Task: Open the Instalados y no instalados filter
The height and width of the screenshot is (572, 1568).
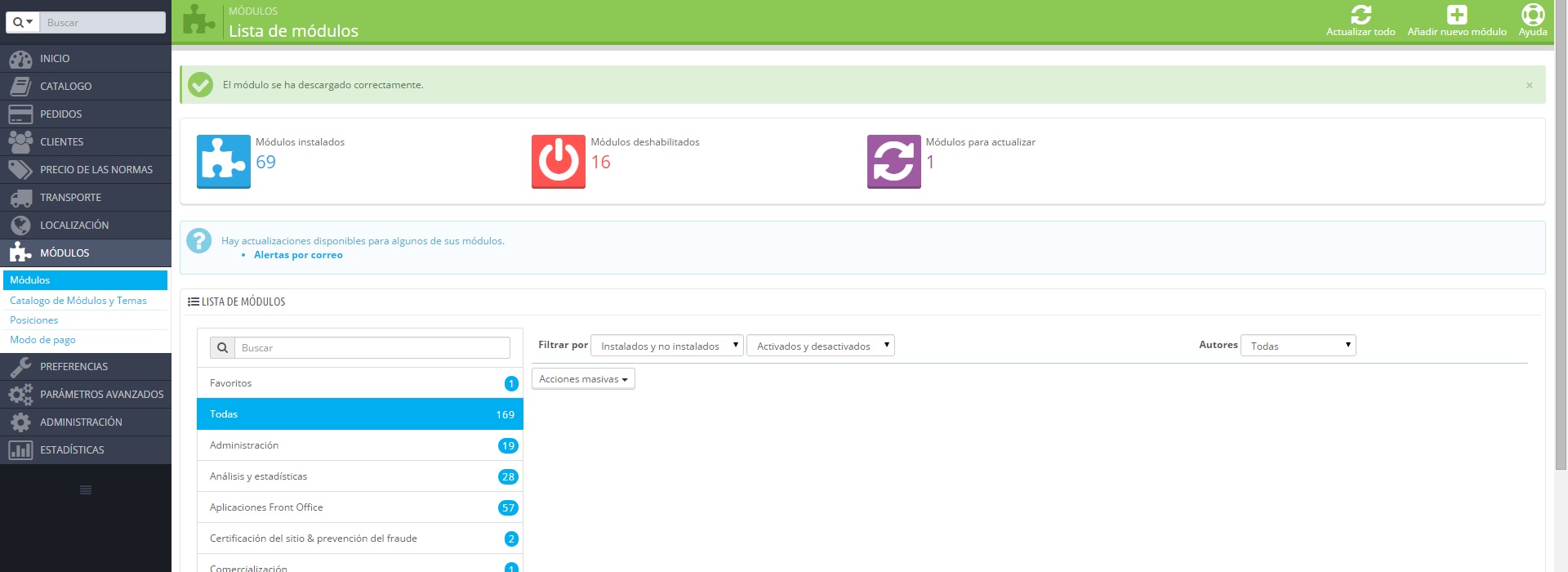Action: click(666, 346)
